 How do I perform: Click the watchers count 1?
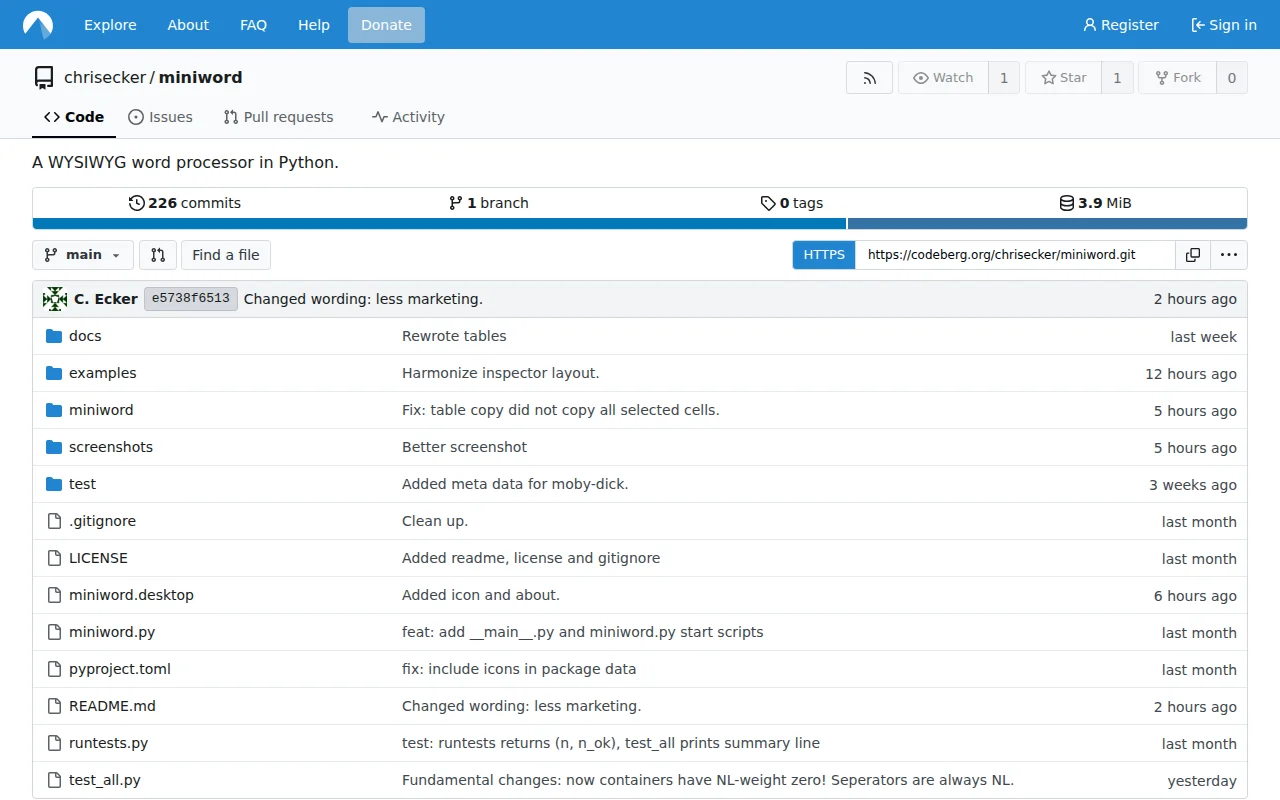pos(1004,78)
